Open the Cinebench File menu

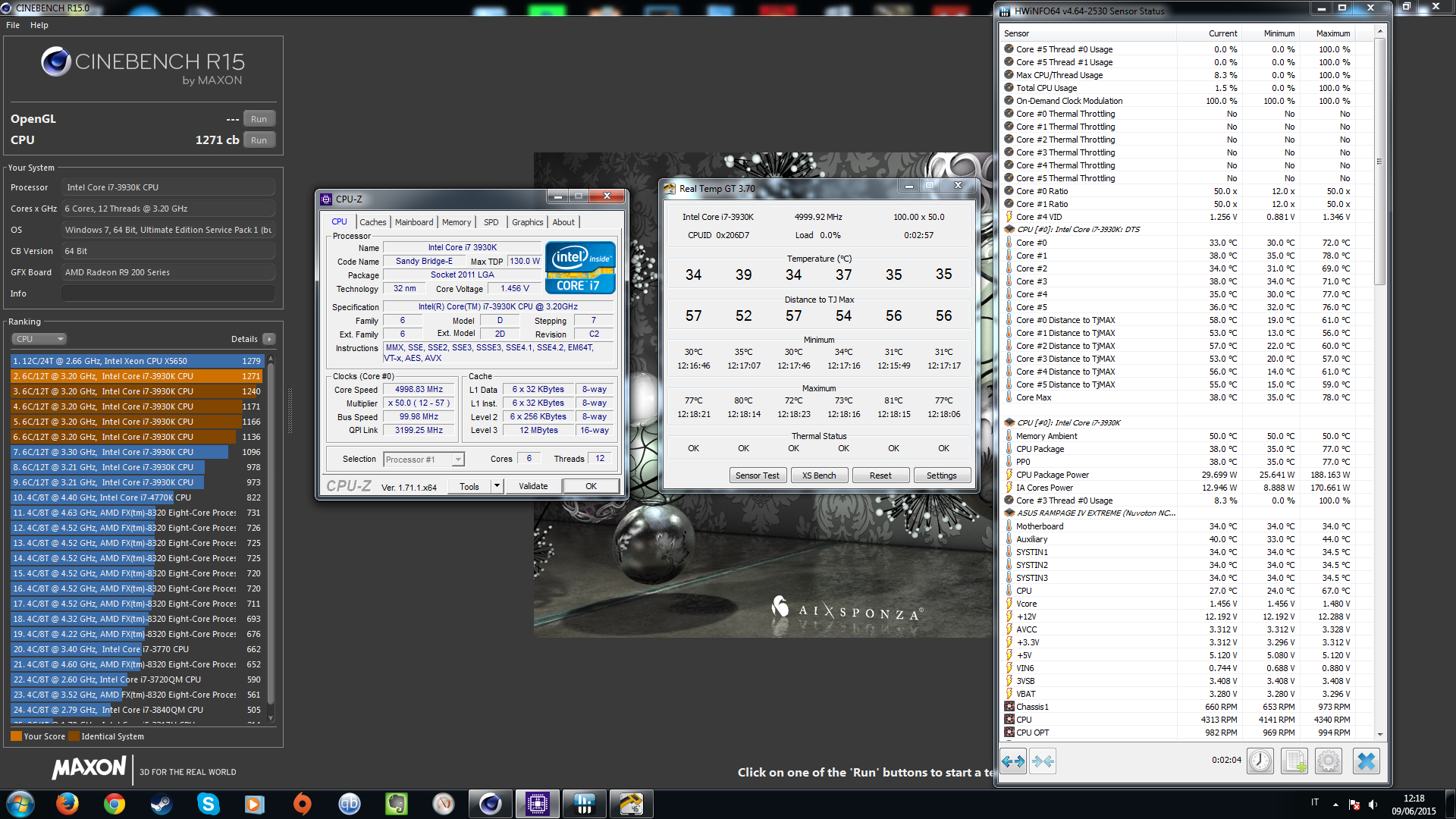point(13,25)
